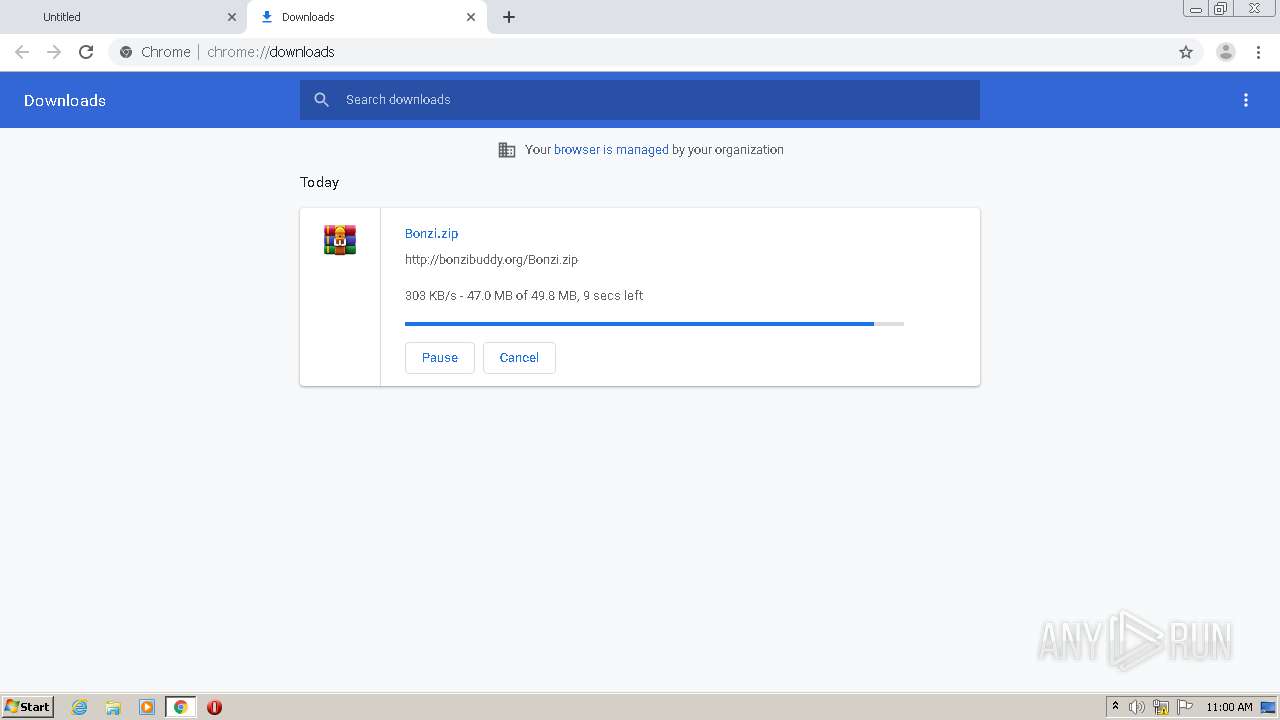
Task: Bookmark this page with the star icon
Action: (x=1186, y=52)
